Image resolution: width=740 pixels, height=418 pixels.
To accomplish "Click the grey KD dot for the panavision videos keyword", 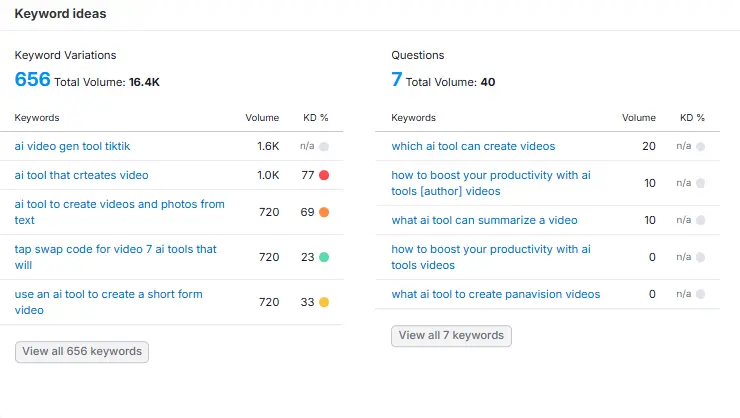I will (x=701, y=294).
